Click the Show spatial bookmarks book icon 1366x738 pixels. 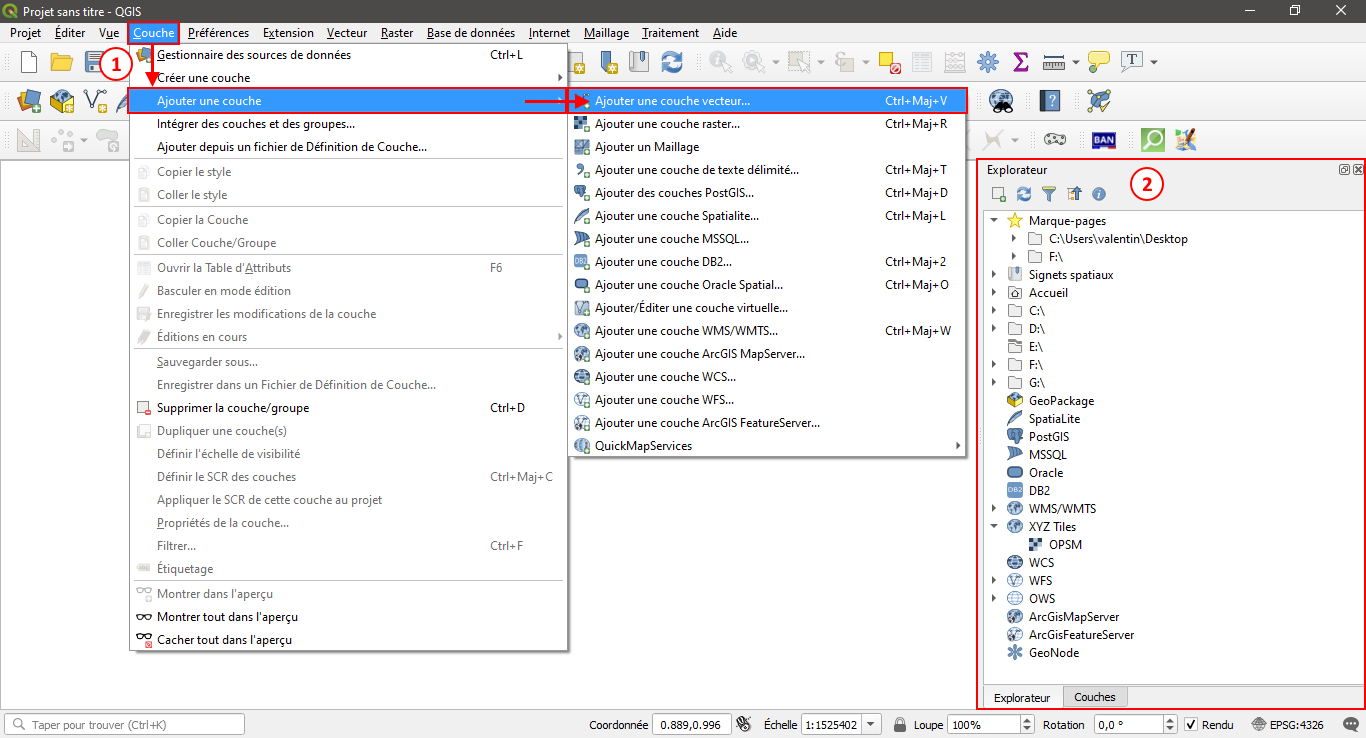pos(640,62)
